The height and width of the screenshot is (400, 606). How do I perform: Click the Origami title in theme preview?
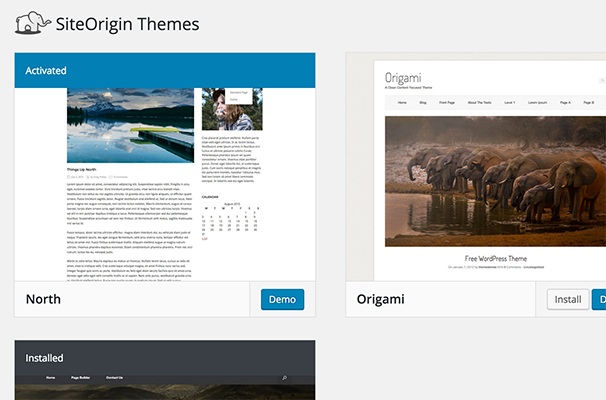pos(403,78)
